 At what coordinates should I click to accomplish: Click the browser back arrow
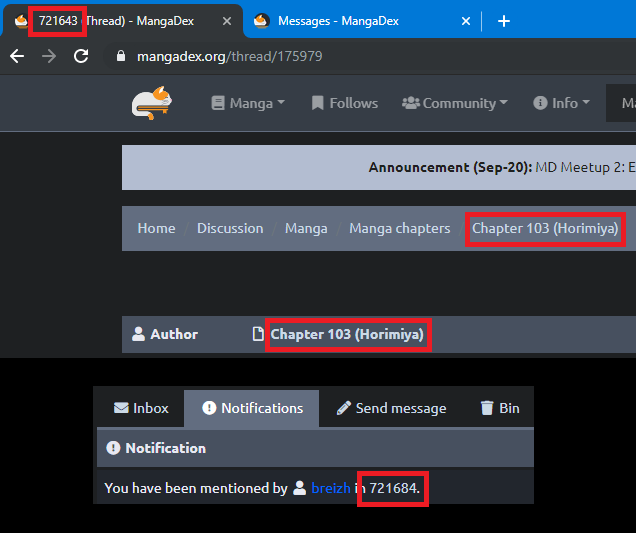pyautogui.click(x=17, y=56)
